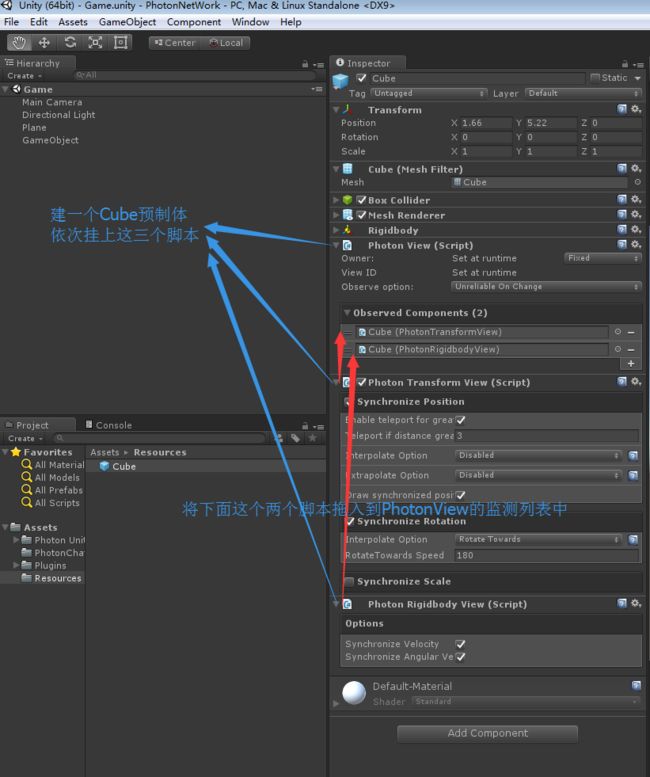Open Project Create menu button

click(x=25, y=439)
